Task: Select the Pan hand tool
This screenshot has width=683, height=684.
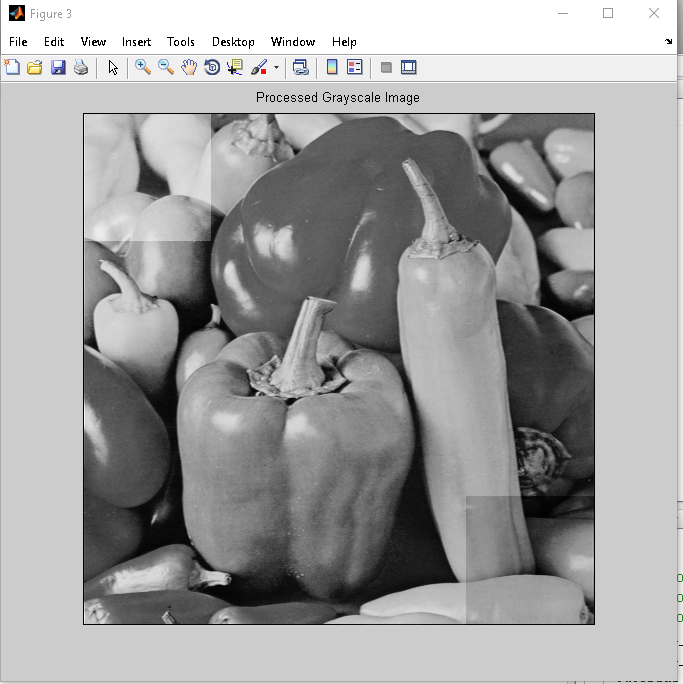Action: [x=189, y=68]
